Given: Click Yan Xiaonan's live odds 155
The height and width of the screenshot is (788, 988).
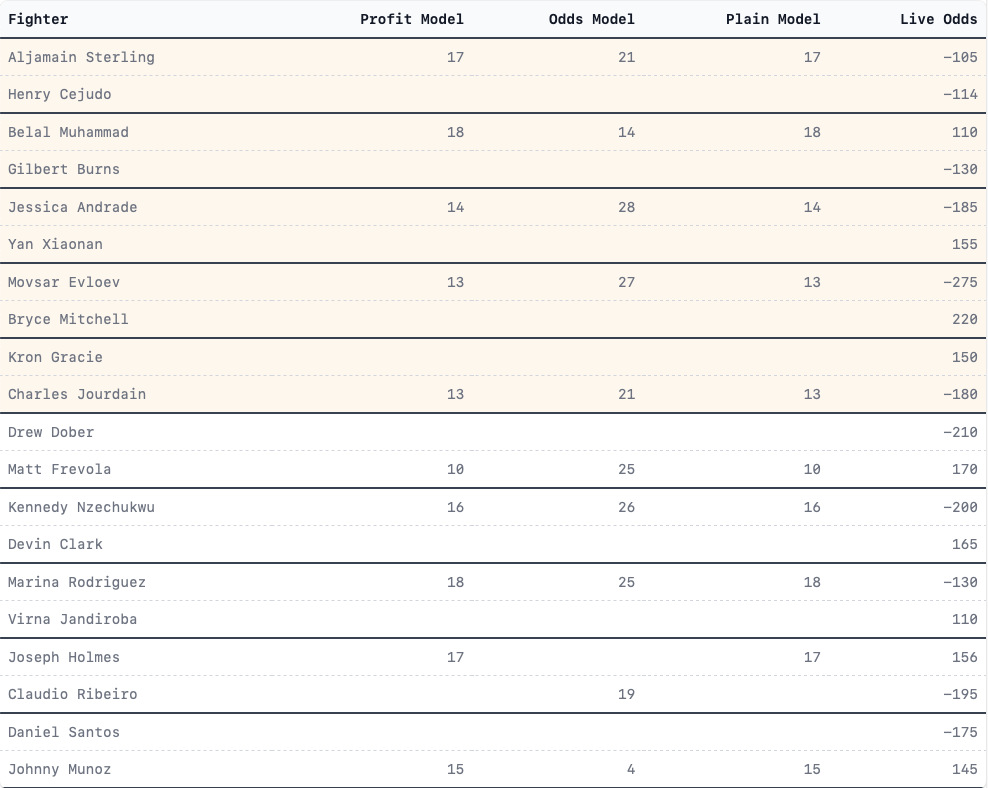Looking at the screenshot, I should coord(965,244).
